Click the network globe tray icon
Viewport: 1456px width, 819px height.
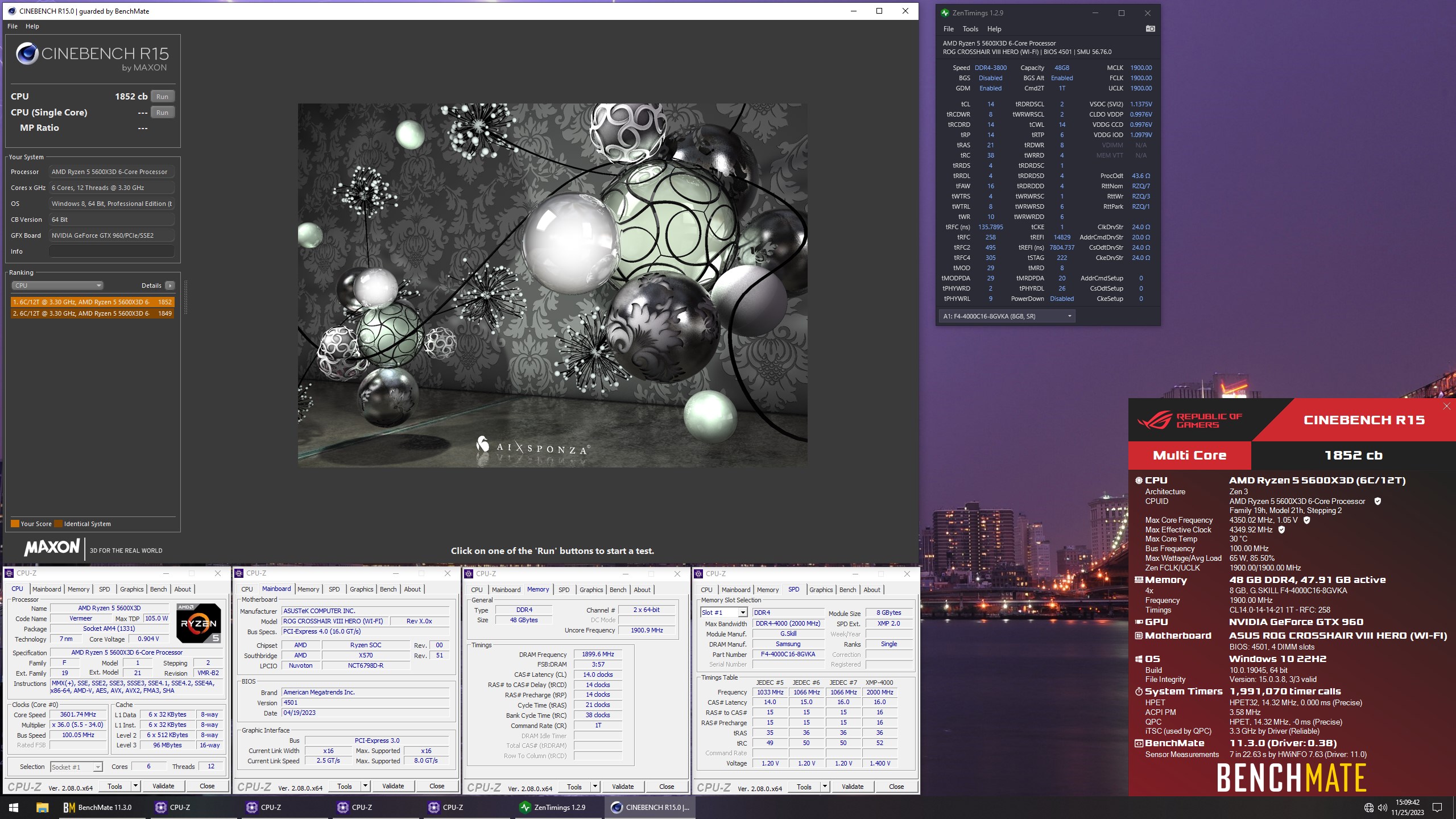click(1368, 808)
